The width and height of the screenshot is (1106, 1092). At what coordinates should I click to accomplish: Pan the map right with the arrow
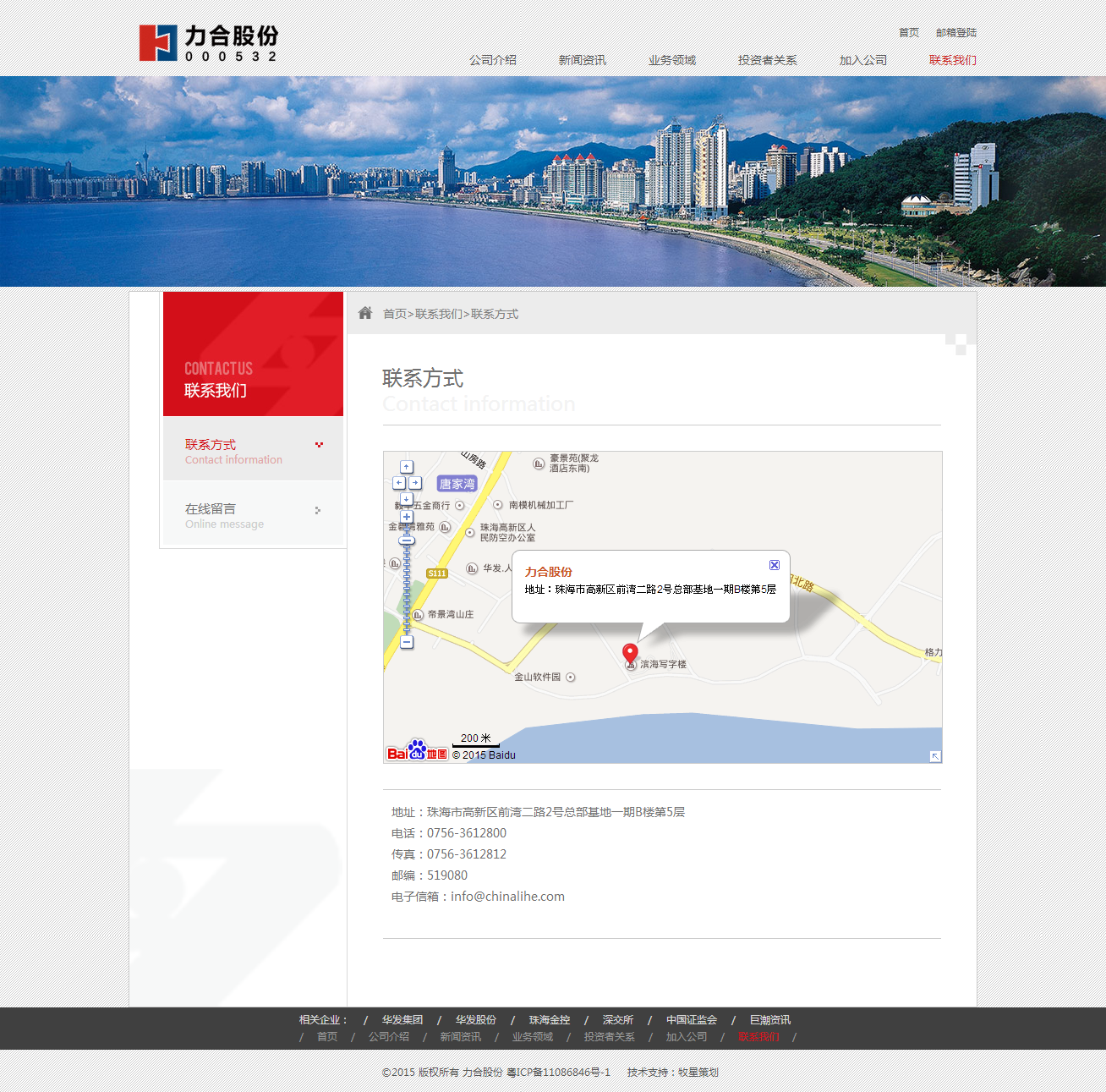coord(415,483)
